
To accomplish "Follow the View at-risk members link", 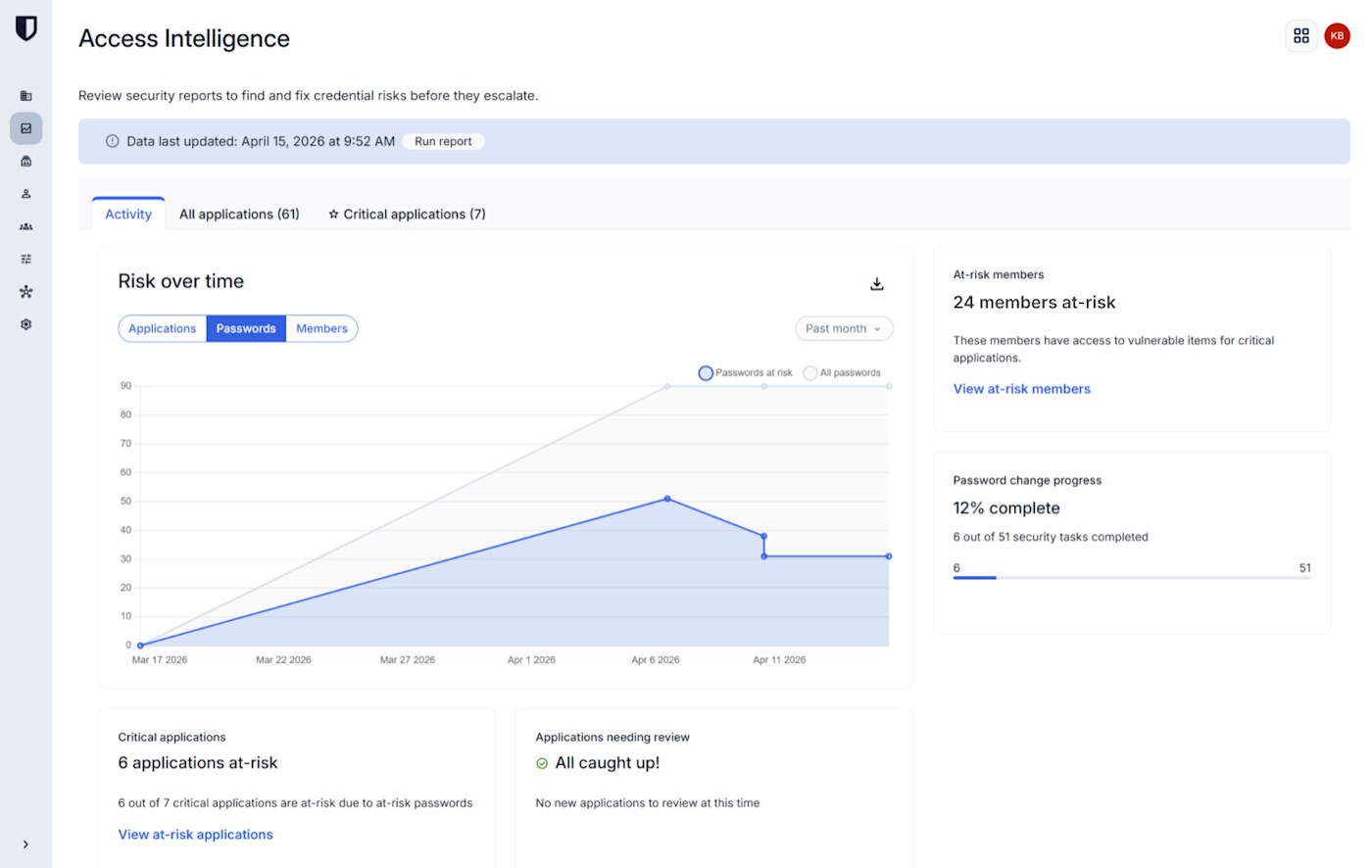I will (1021, 389).
